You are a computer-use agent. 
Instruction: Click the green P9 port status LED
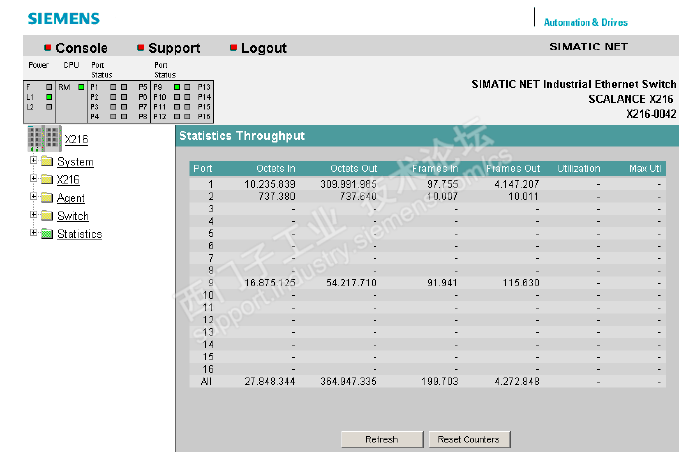click(x=177, y=87)
